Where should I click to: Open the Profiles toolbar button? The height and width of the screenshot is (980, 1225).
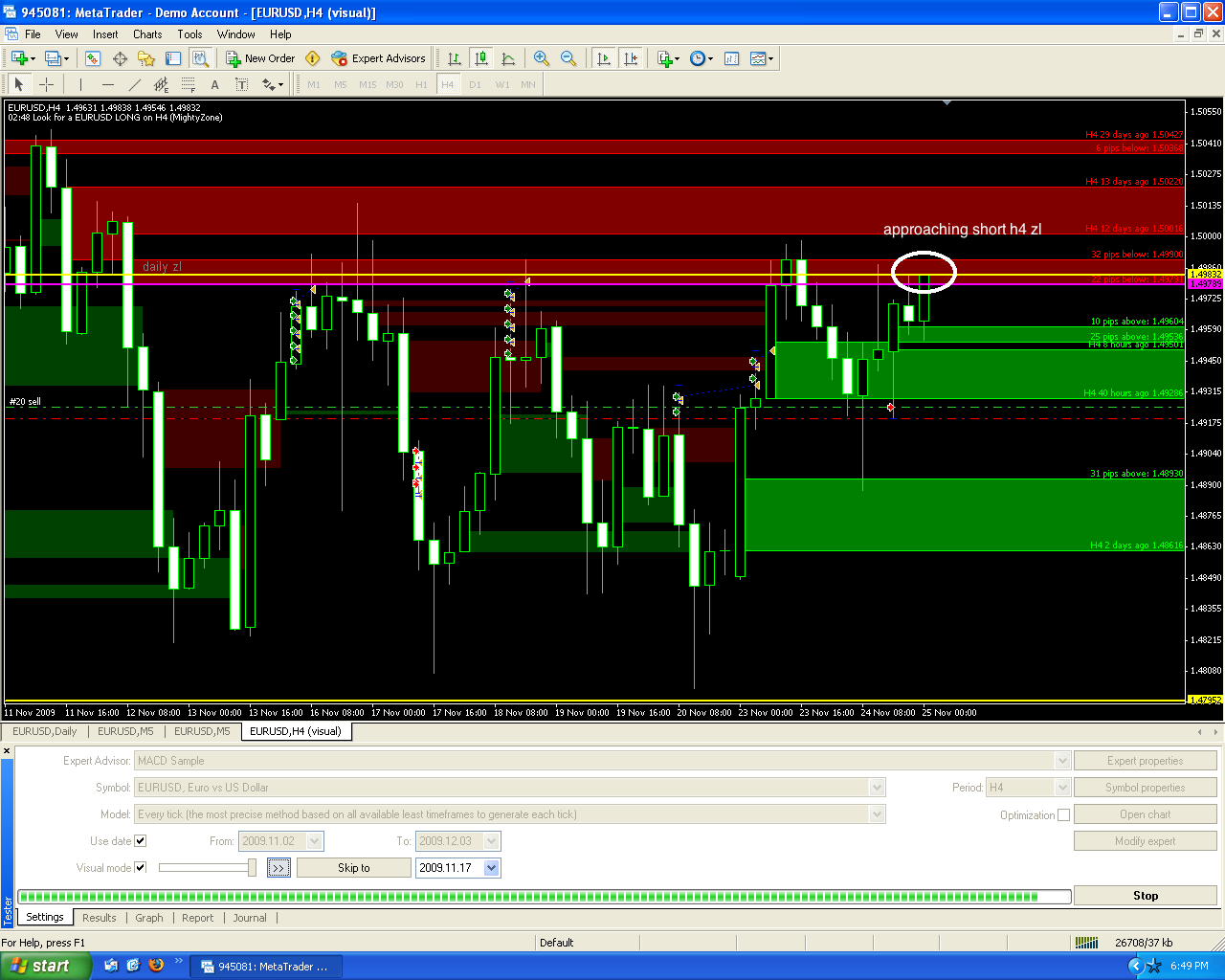pos(56,58)
